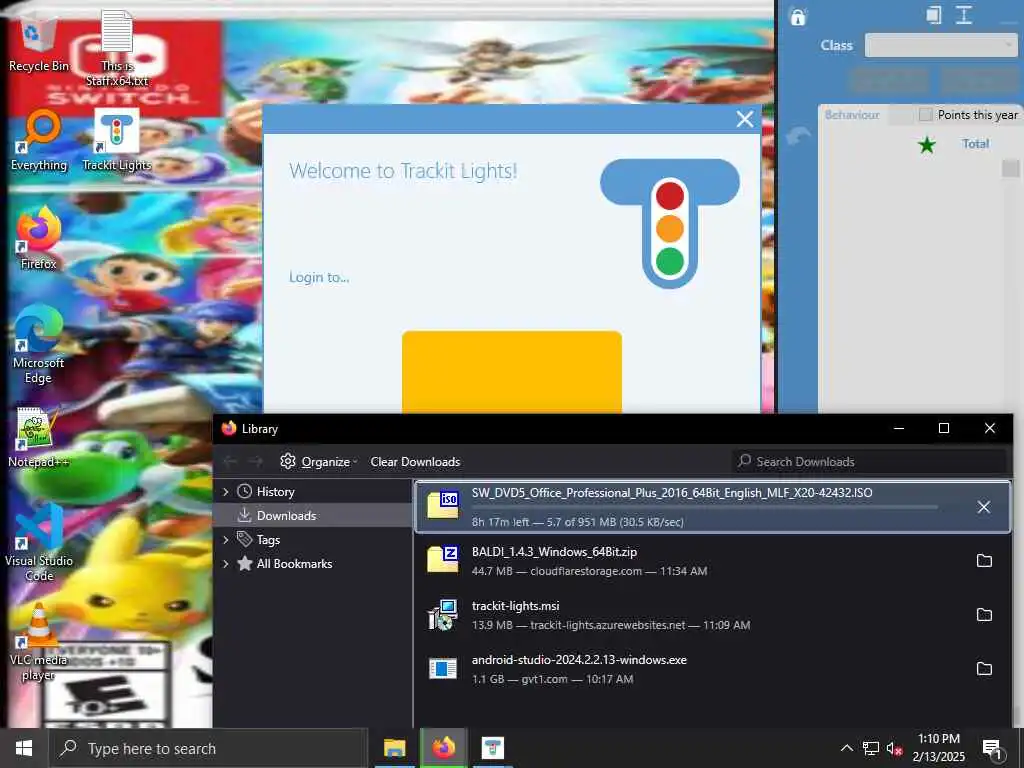Open 'This is Staff.x64.txt' desktop file

116,48
